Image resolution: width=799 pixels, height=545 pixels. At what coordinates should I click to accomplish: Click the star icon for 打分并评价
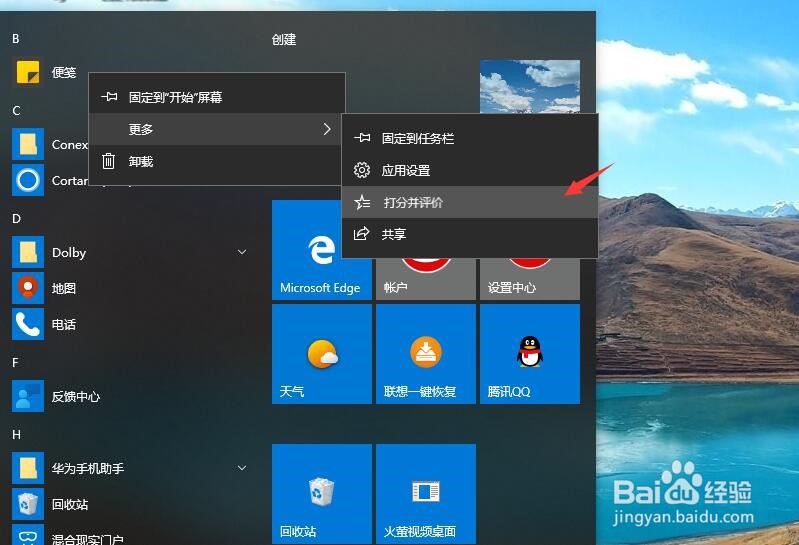[x=362, y=202]
